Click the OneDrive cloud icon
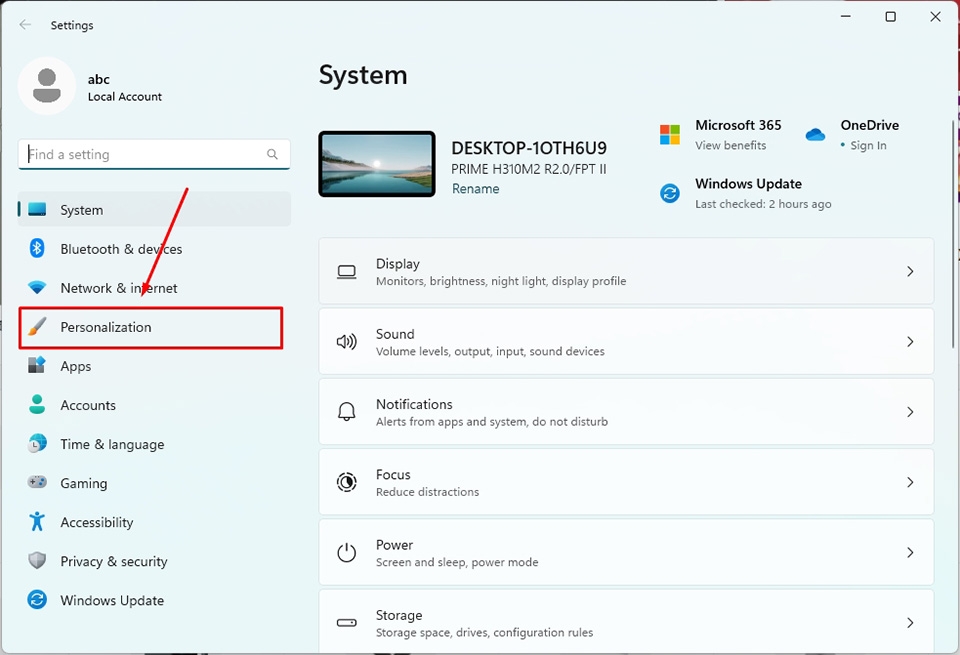The width and height of the screenshot is (960, 655). coord(816,135)
